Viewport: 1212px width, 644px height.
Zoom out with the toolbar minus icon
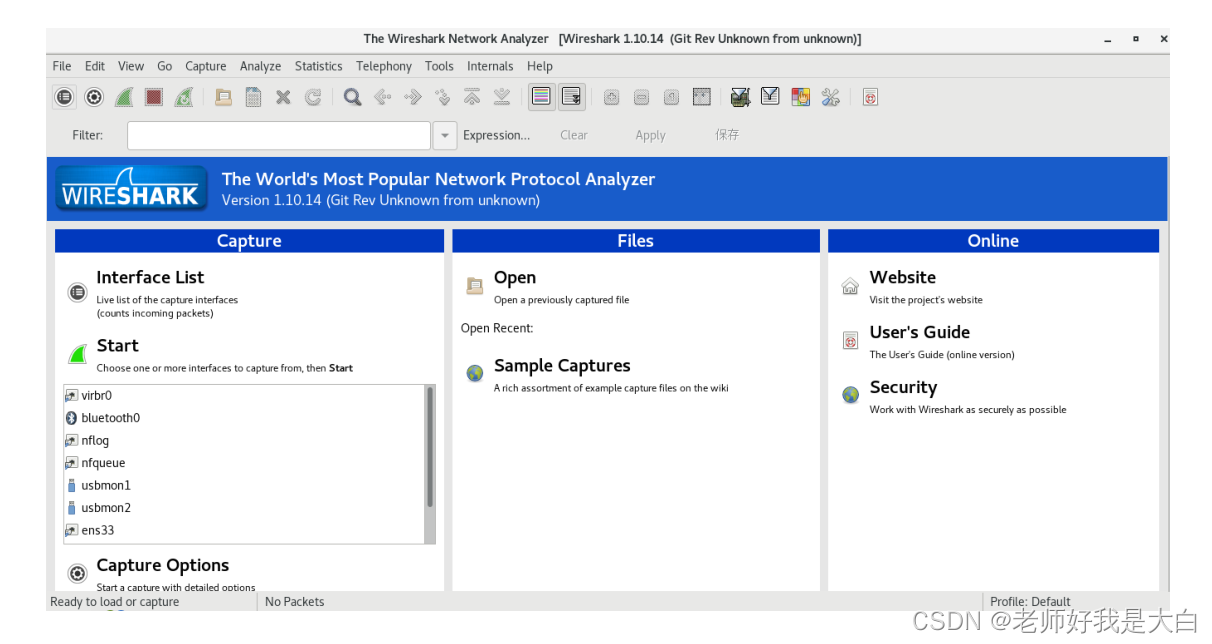point(641,97)
